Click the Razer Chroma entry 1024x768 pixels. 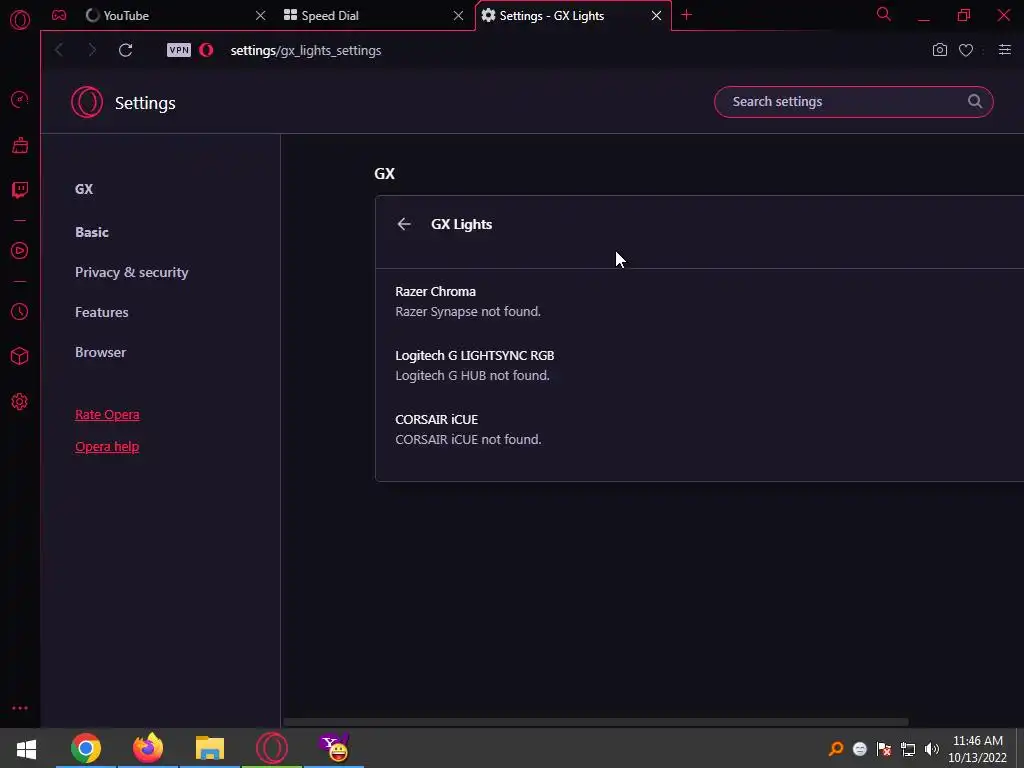[436, 291]
